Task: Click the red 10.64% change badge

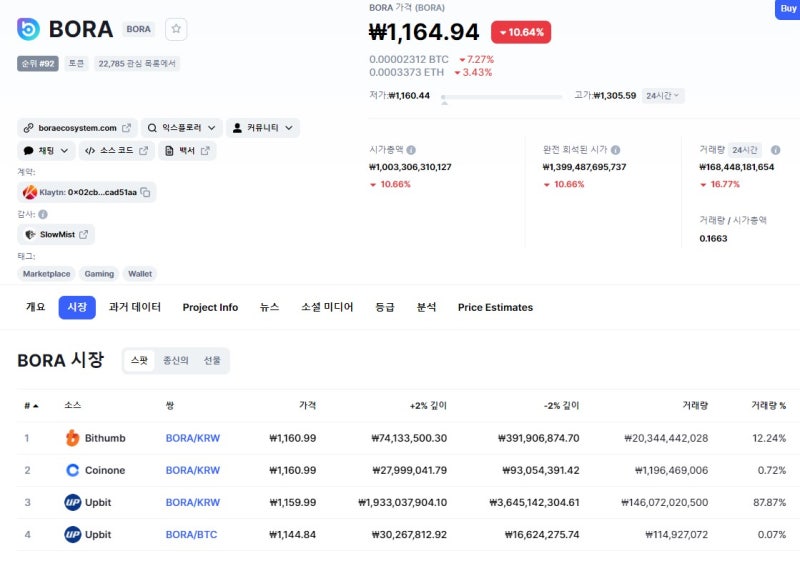Action: coord(521,32)
